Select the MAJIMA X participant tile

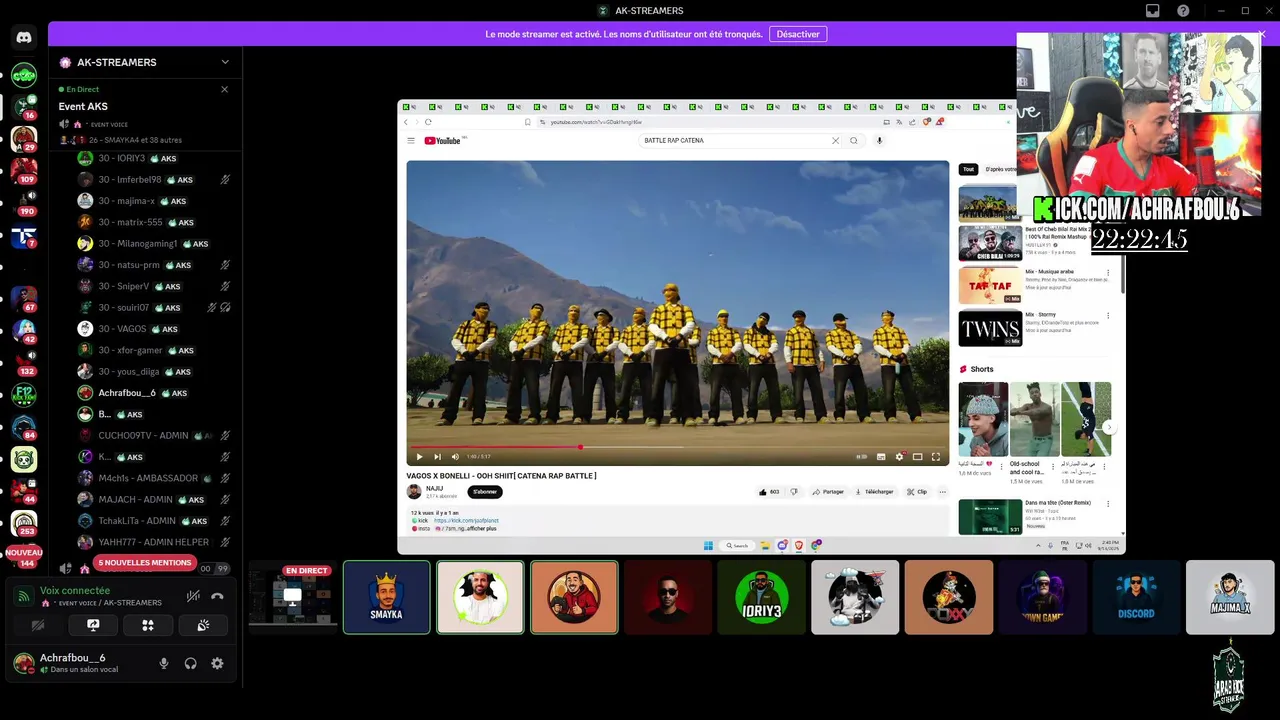point(1230,597)
